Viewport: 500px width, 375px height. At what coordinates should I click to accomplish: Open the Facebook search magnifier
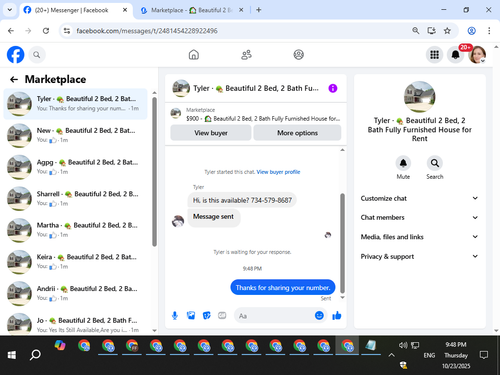tap(37, 55)
